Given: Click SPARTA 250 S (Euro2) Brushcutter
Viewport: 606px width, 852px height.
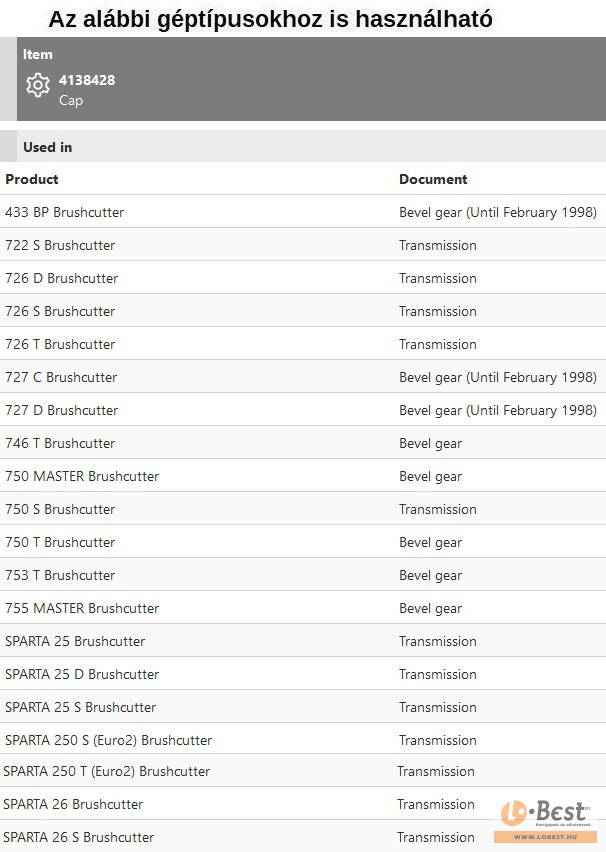Looking at the screenshot, I should click(109, 740).
